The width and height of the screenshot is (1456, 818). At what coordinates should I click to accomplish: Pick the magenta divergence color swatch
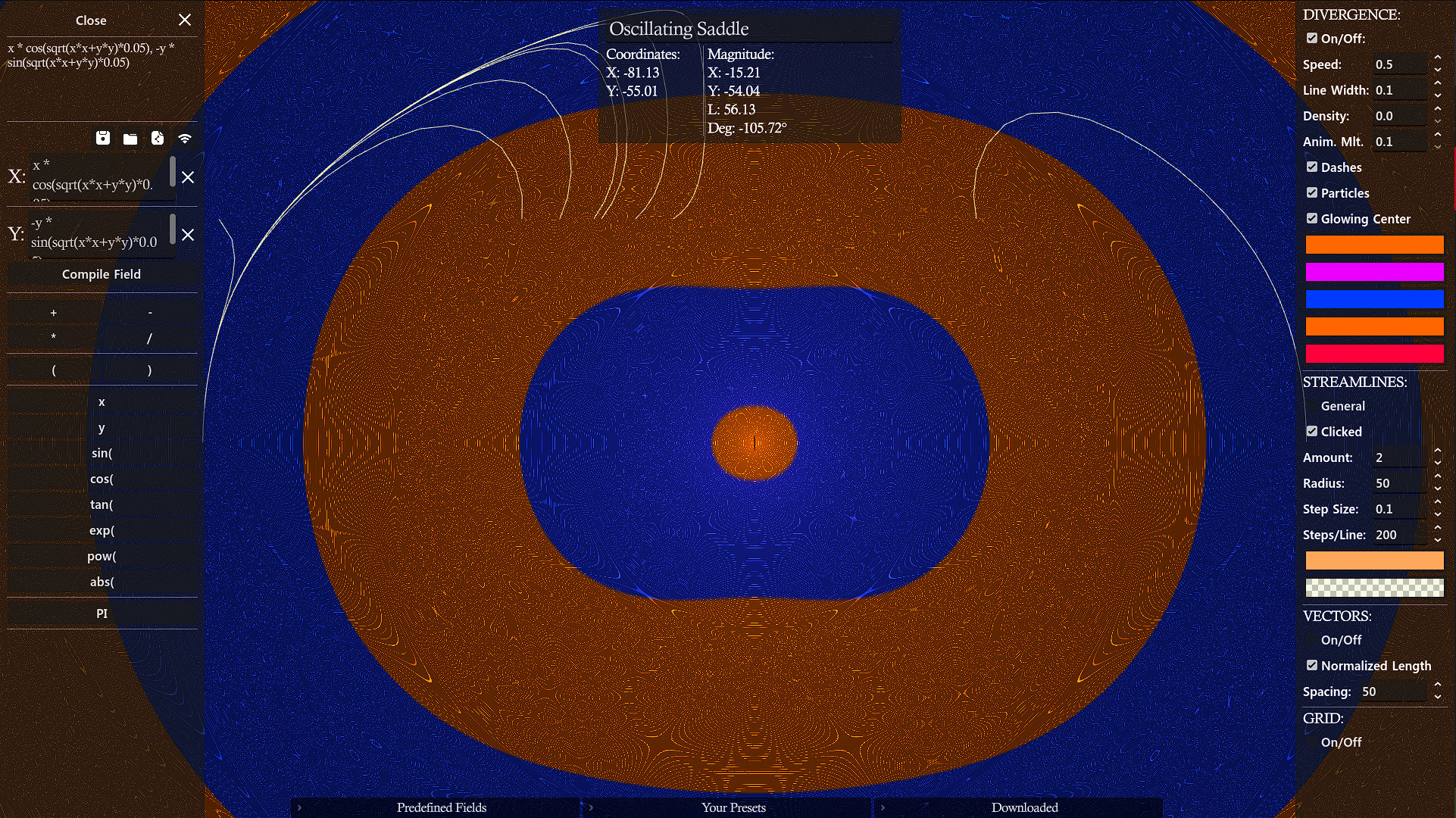(1374, 272)
